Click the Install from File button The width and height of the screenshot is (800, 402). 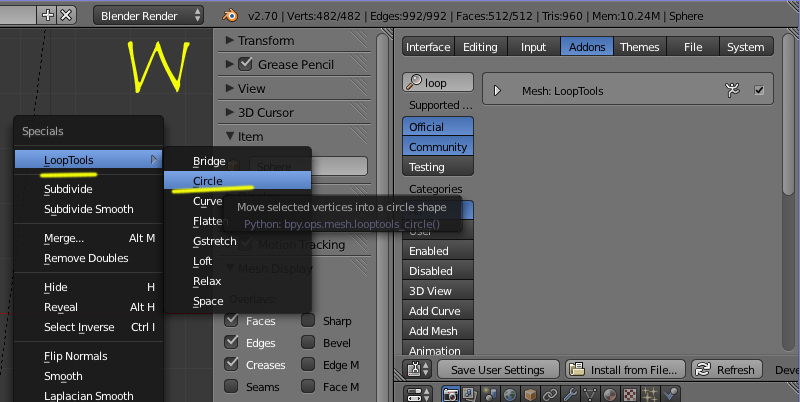(x=626, y=369)
